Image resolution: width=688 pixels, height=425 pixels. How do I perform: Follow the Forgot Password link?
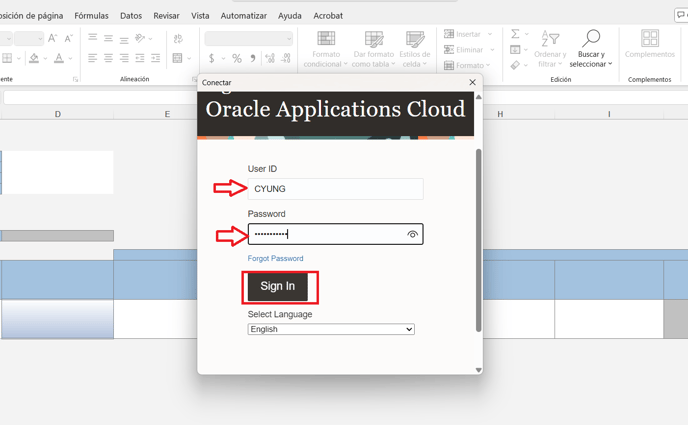tap(275, 258)
